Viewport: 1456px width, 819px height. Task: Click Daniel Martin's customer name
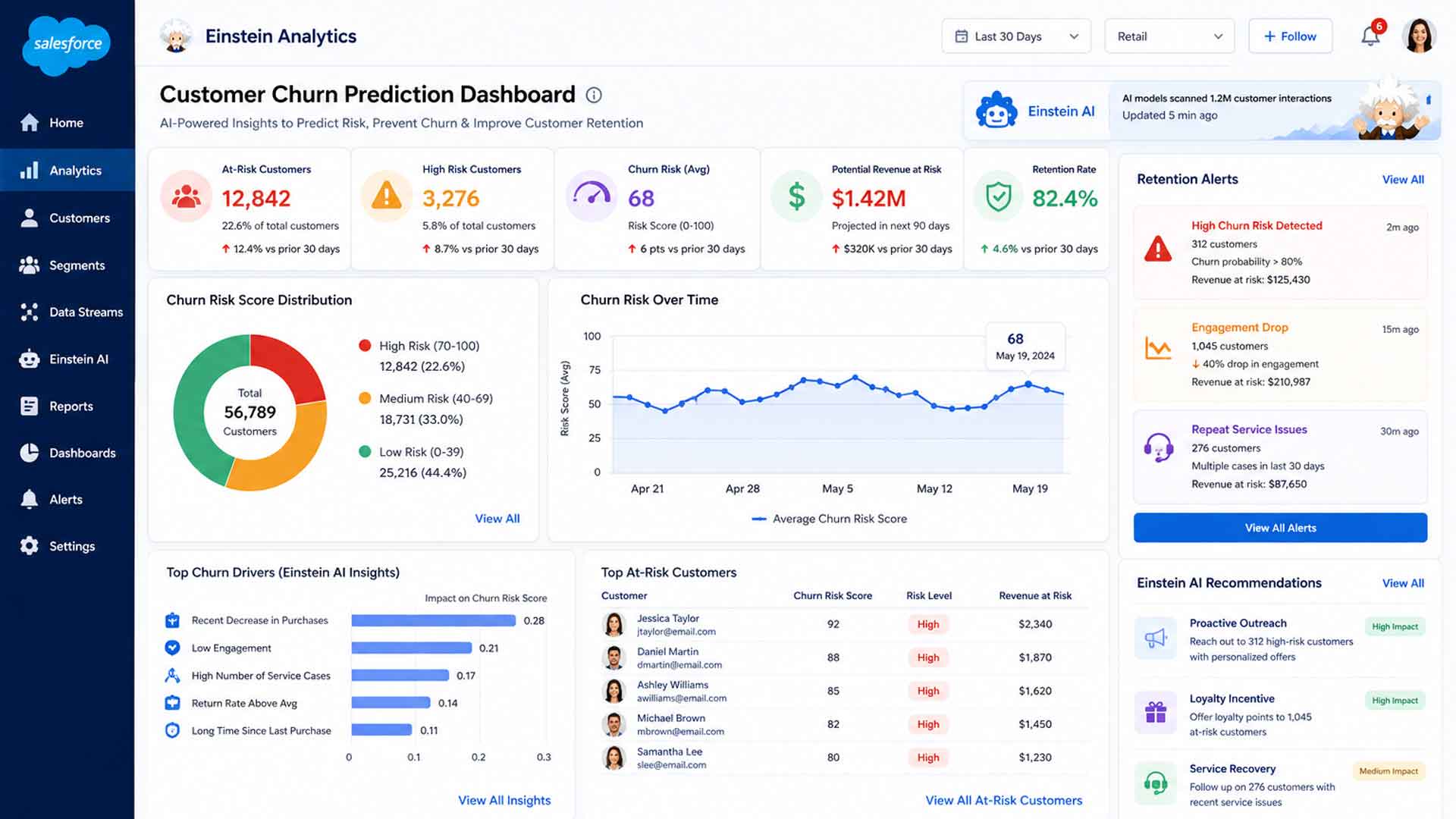tap(667, 651)
